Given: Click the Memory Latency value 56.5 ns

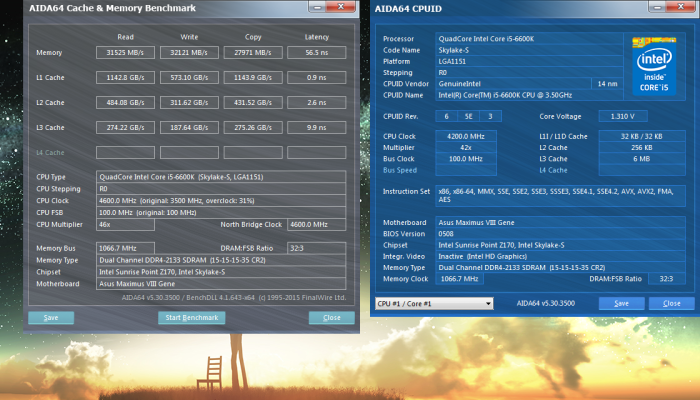Looking at the screenshot, I should (x=317, y=53).
